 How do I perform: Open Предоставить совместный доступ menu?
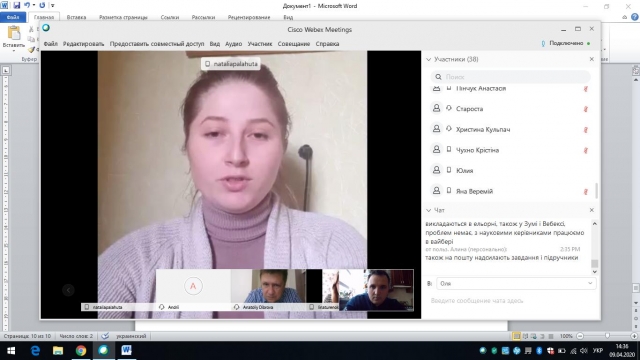pyautogui.click(x=157, y=44)
